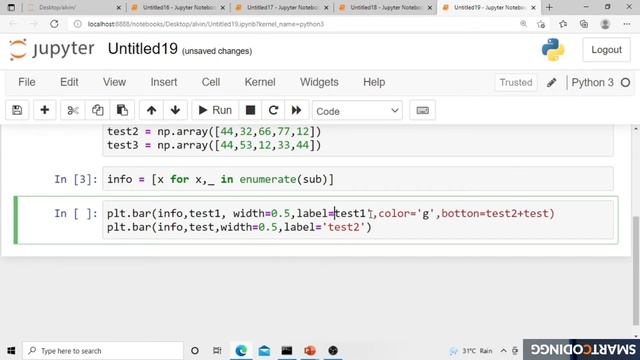
Task: Open the Edit menu
Action: click(x=69, y=82)
